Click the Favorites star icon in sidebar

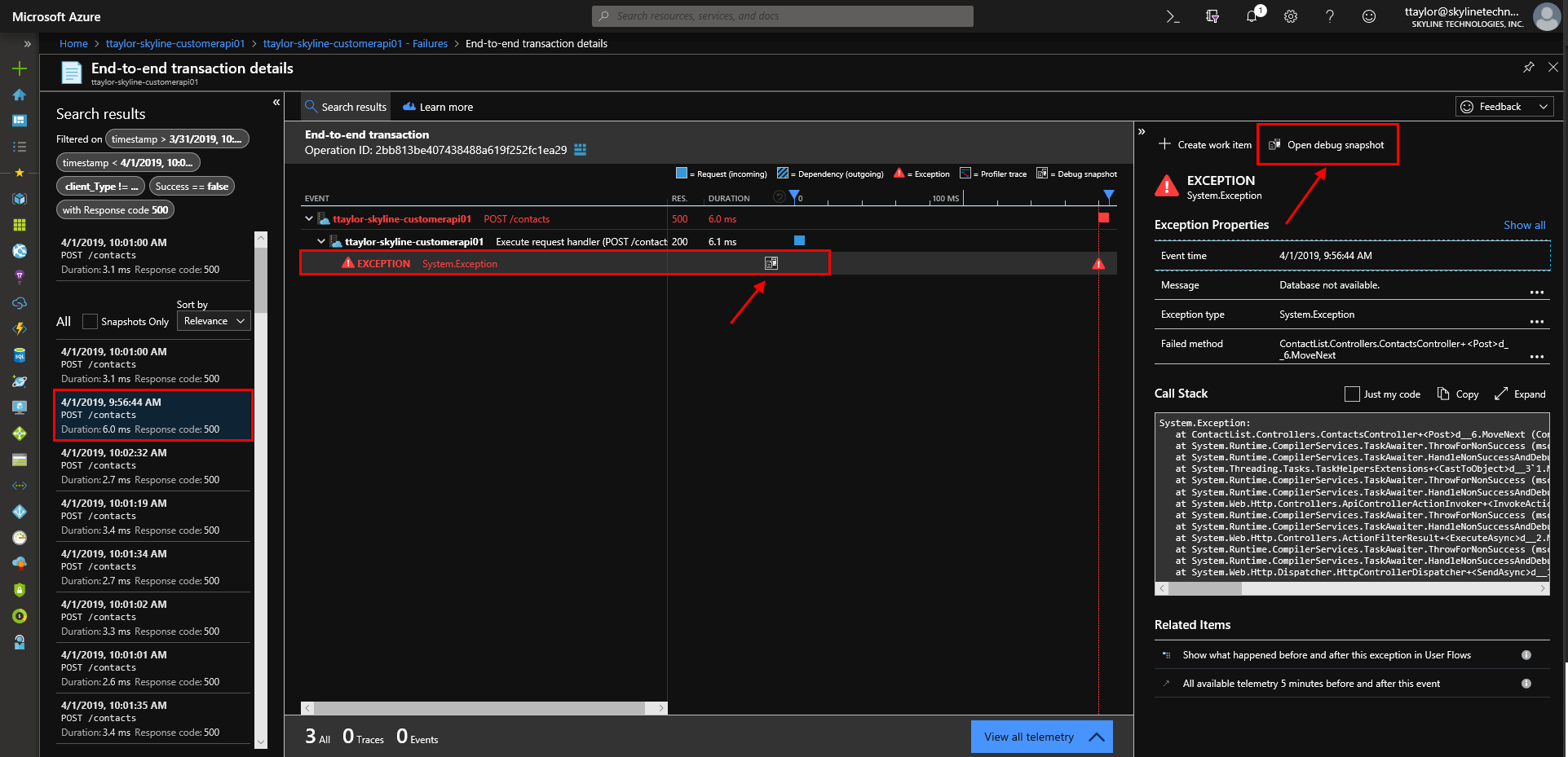[20, 173]
